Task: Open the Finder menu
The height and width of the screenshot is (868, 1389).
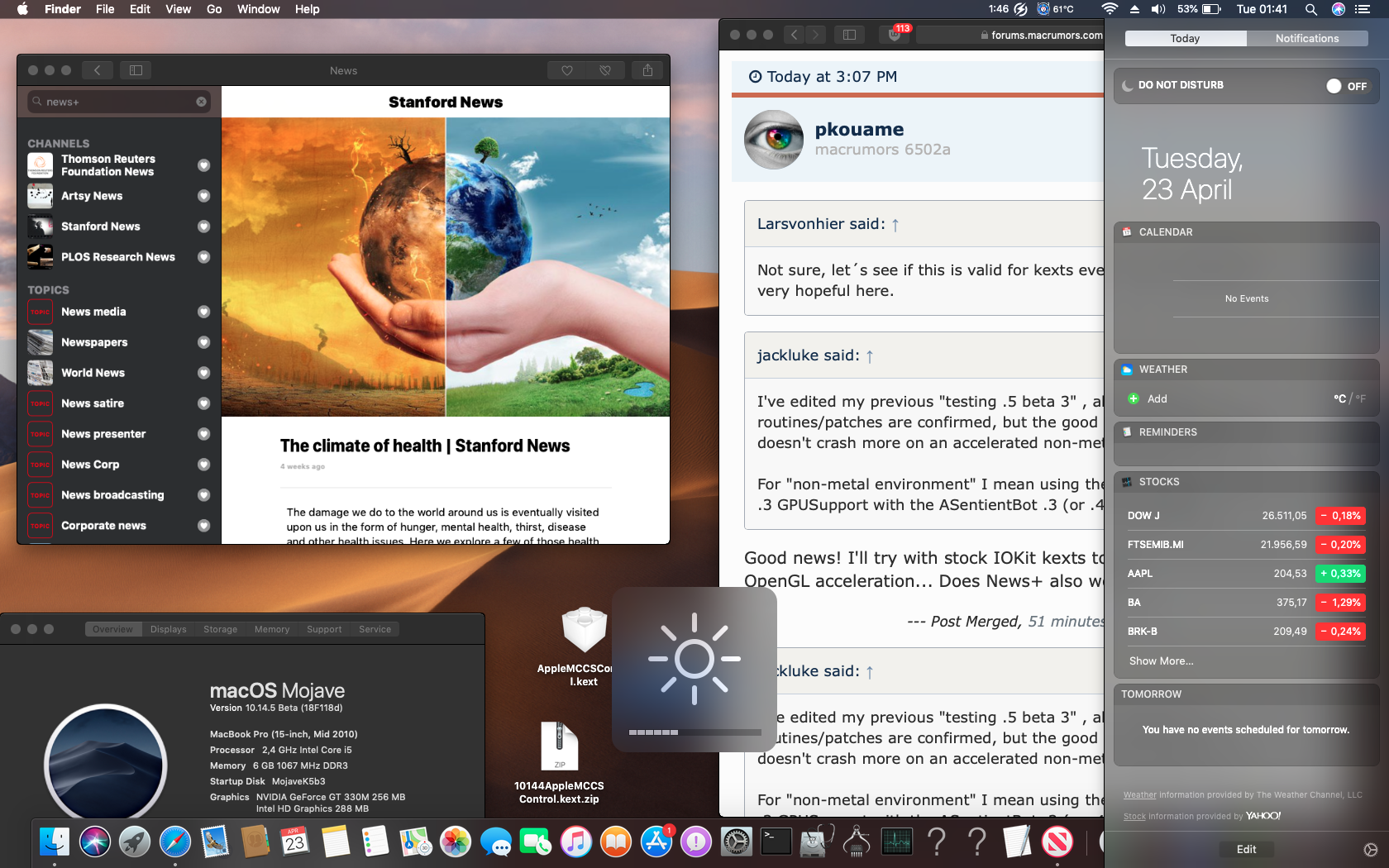Action: 63,9
